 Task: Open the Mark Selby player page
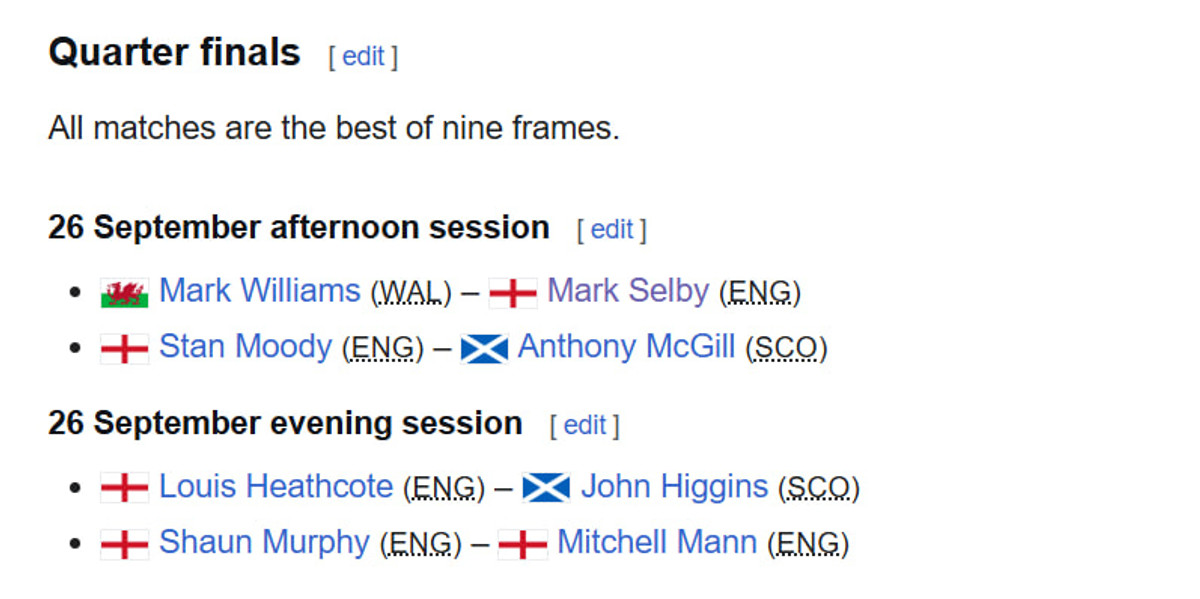pyautogui.click(x=628, y=291)
